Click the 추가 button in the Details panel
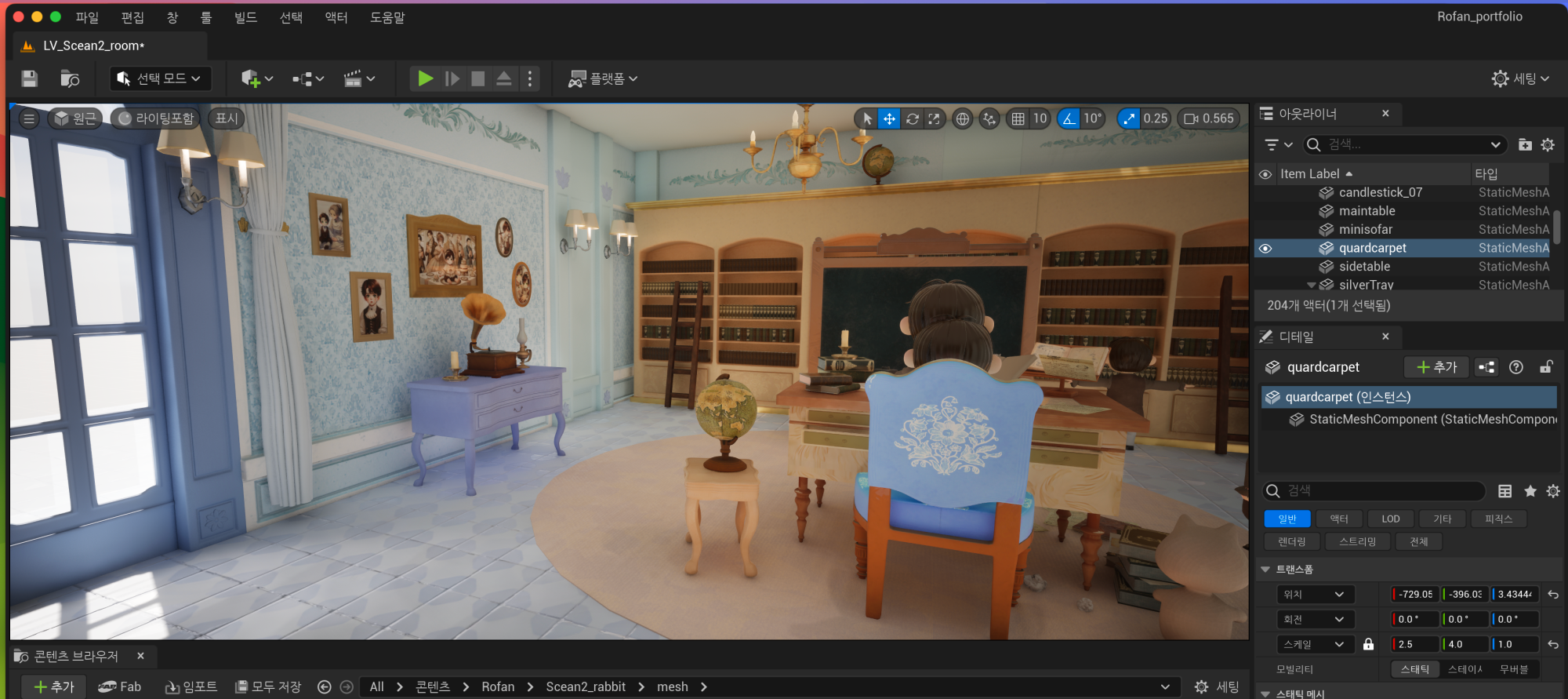 point(1436,367)
